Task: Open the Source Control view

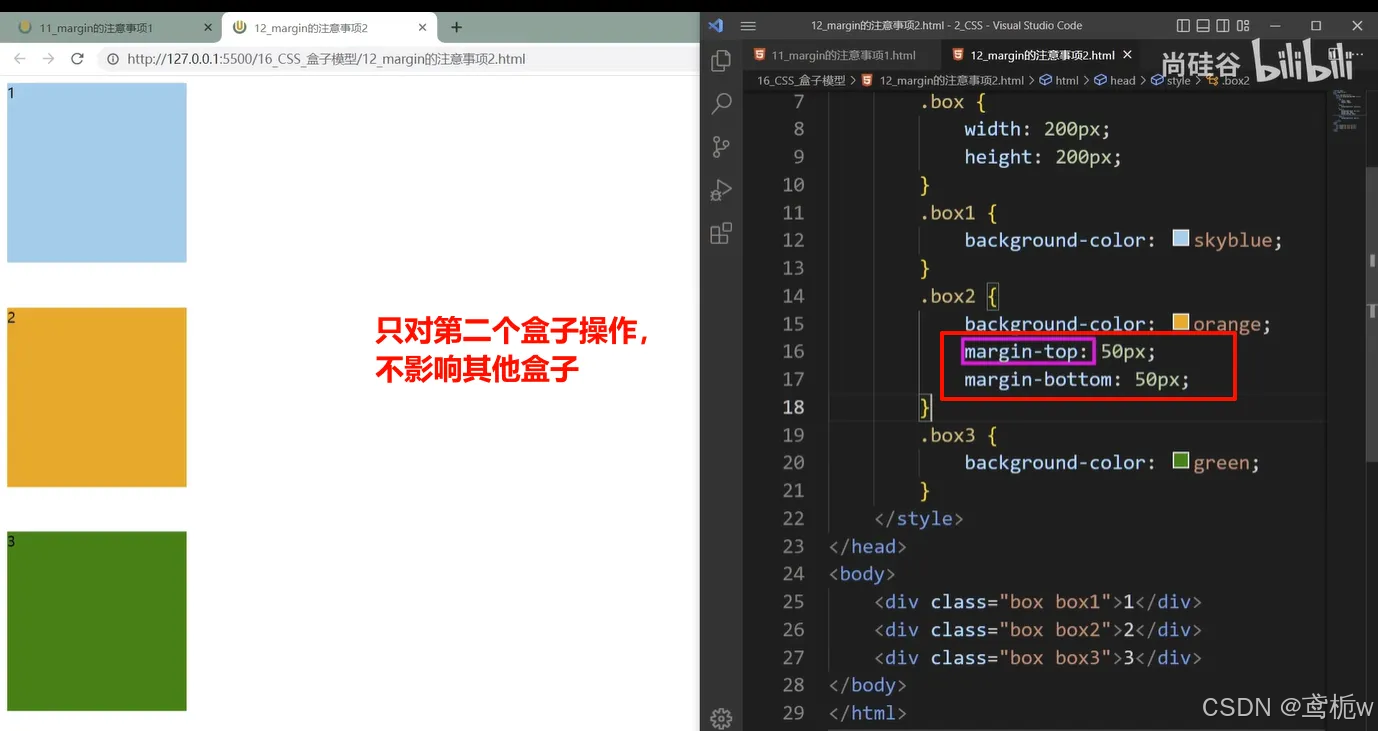Action: (x=720, y=147)
